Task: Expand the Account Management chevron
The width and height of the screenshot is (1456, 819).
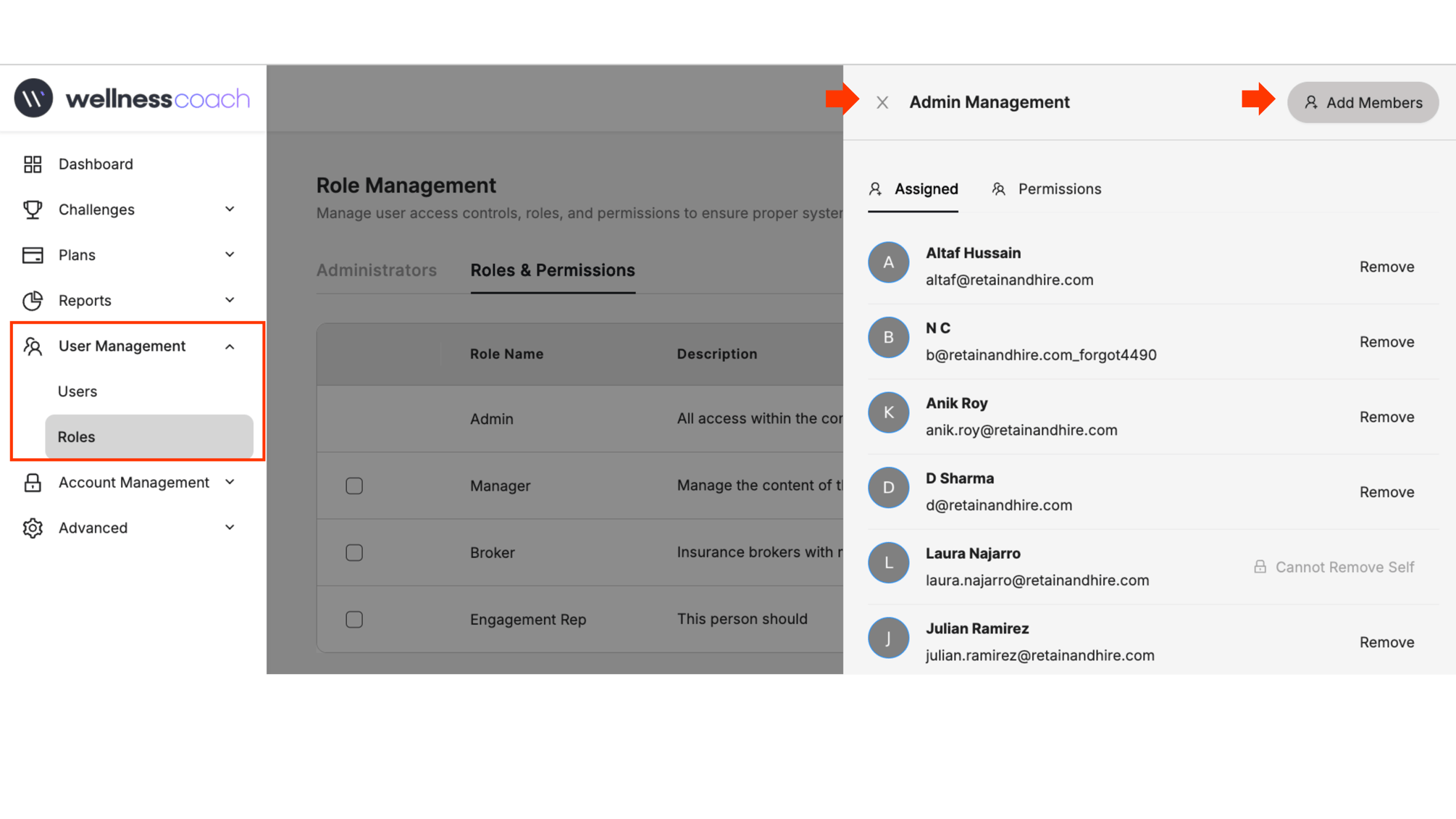Action: [x=230, y=483]
